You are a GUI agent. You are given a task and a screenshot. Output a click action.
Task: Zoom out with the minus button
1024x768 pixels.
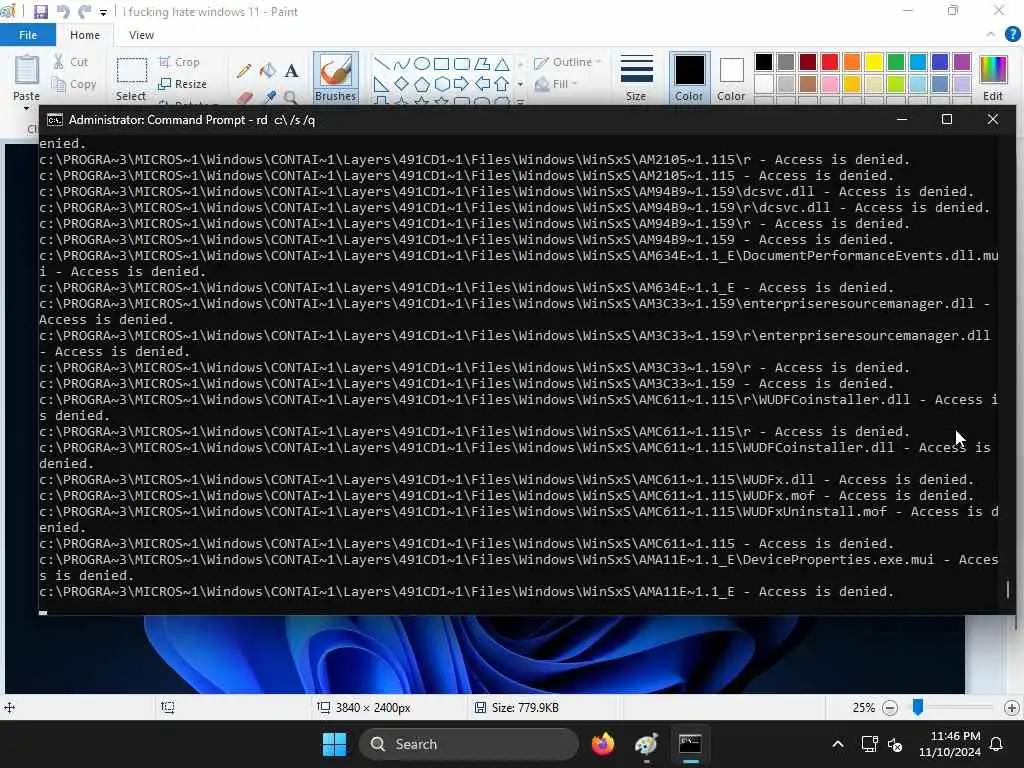click(x=889, y=708)
